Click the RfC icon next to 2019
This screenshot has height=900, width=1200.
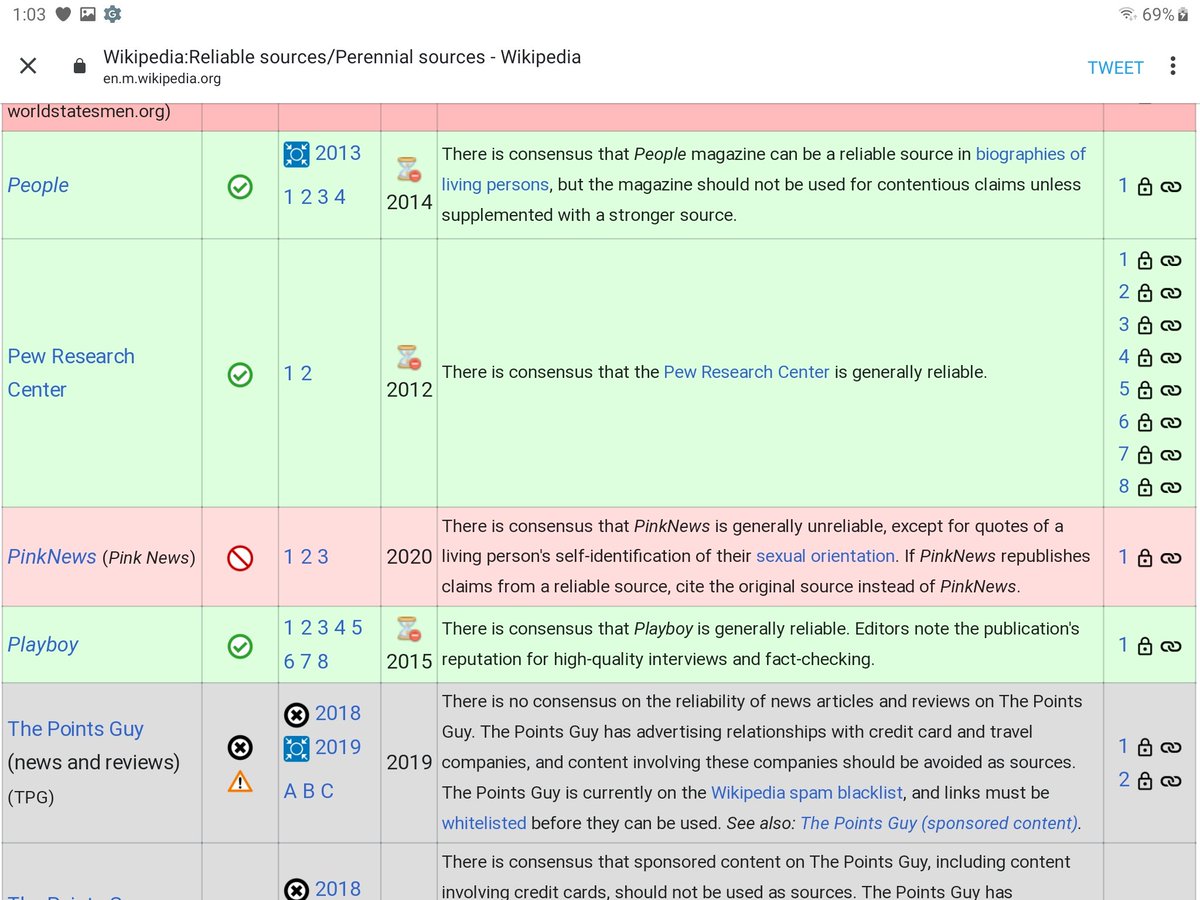(x=296, y=747)
